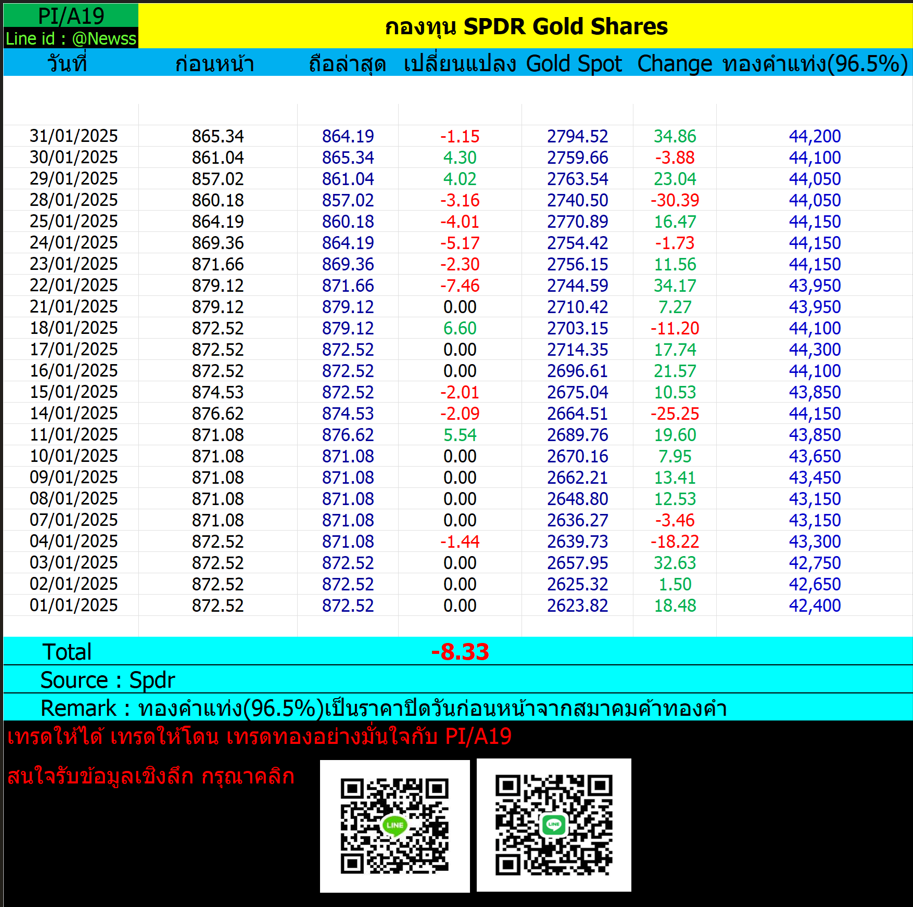The height and width of the screenshot is (907, 913).
Task: Click the Gold Spot value 2744.59
Action: click(578, 286)
